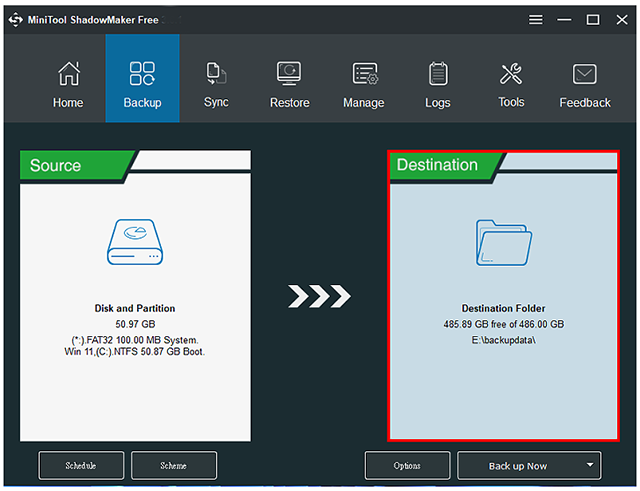Click the E:\backupdata\ destination path

(x=512, y=339)
